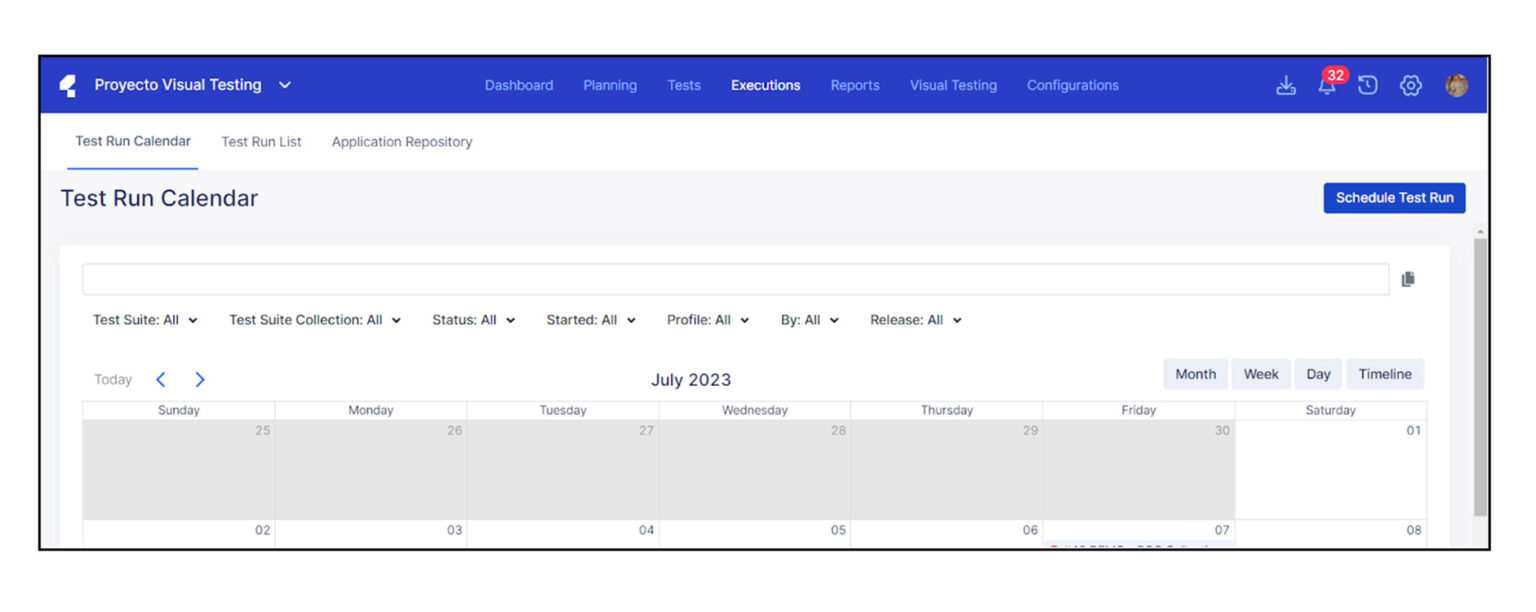Viewport: 1536px width, 612px height.
Task: Open notifications bell with 32 badge
Action: coord(1327,85)
